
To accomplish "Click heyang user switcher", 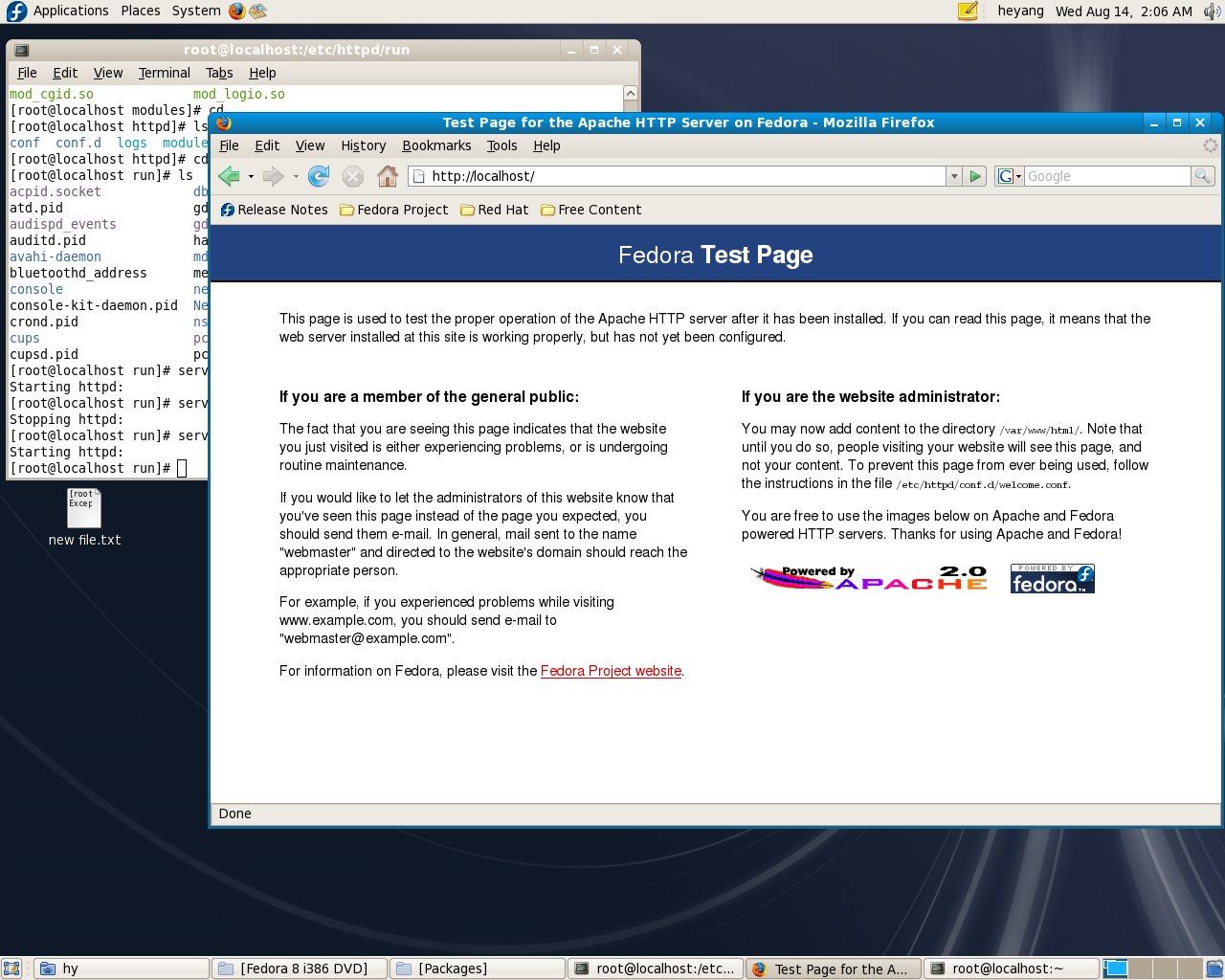I will tap(1020, 11).
